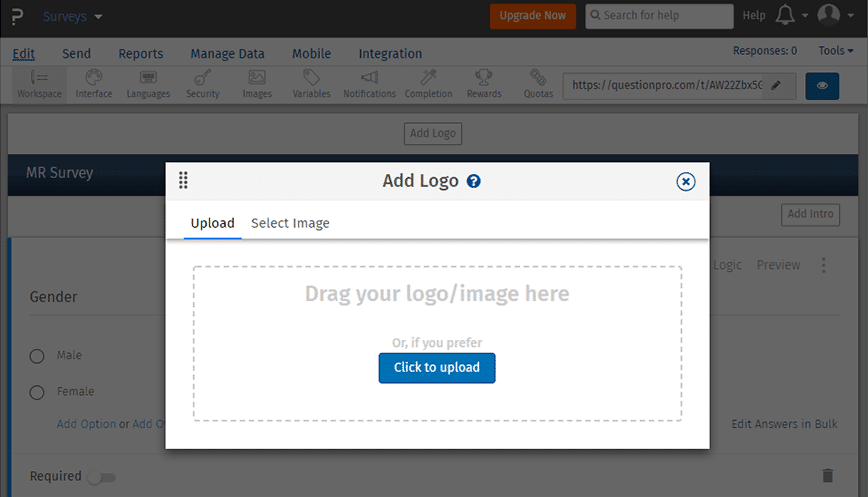Click the MR Survey title
868x497 pixels.
point(60,173)
